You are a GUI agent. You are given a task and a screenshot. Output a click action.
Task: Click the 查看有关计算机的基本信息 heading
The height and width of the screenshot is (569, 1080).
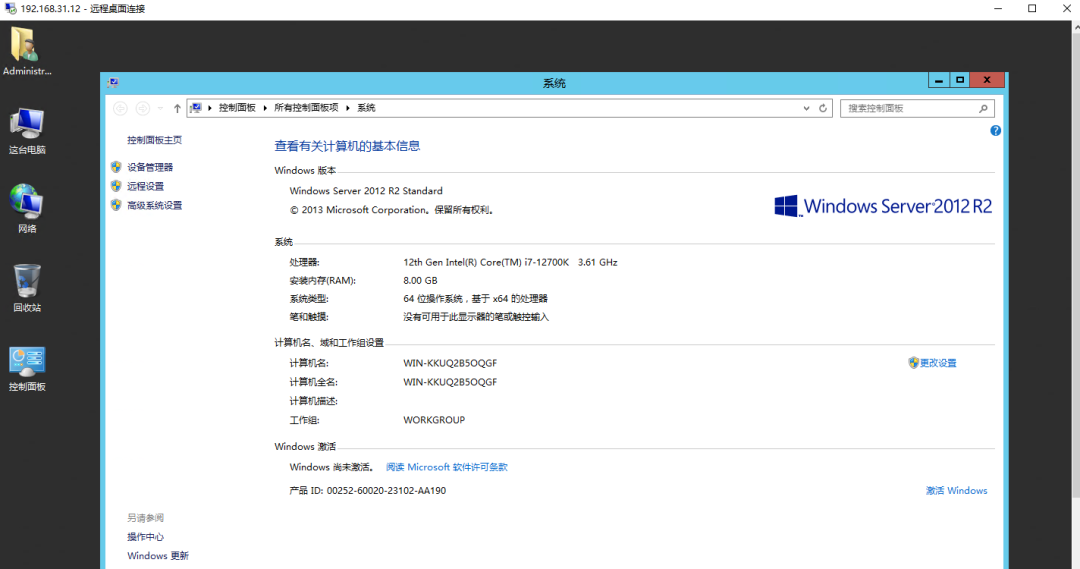point(347,146)
